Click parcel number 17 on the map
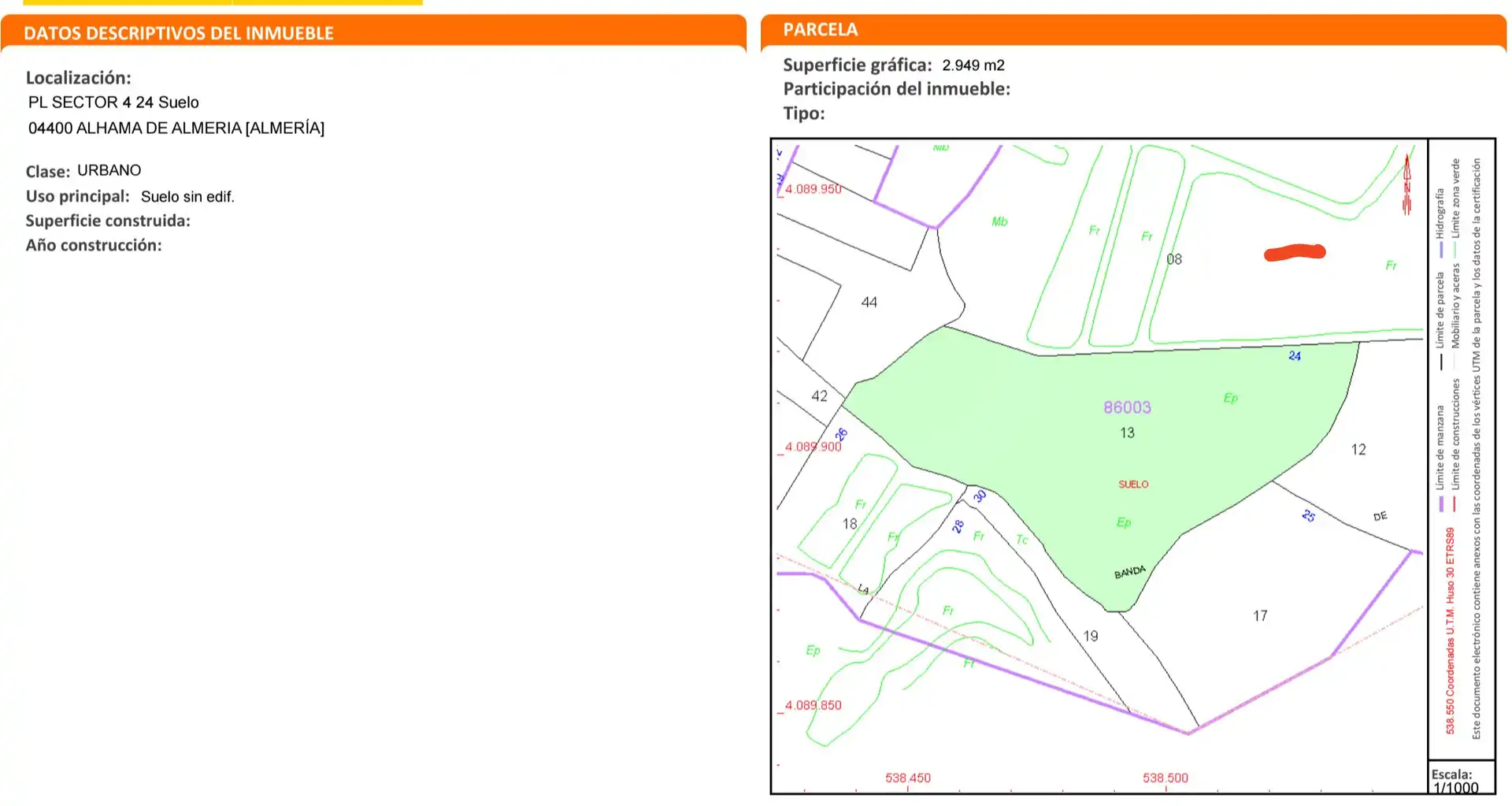This screenshot has width=1512, height=806. click(1261, 616)
